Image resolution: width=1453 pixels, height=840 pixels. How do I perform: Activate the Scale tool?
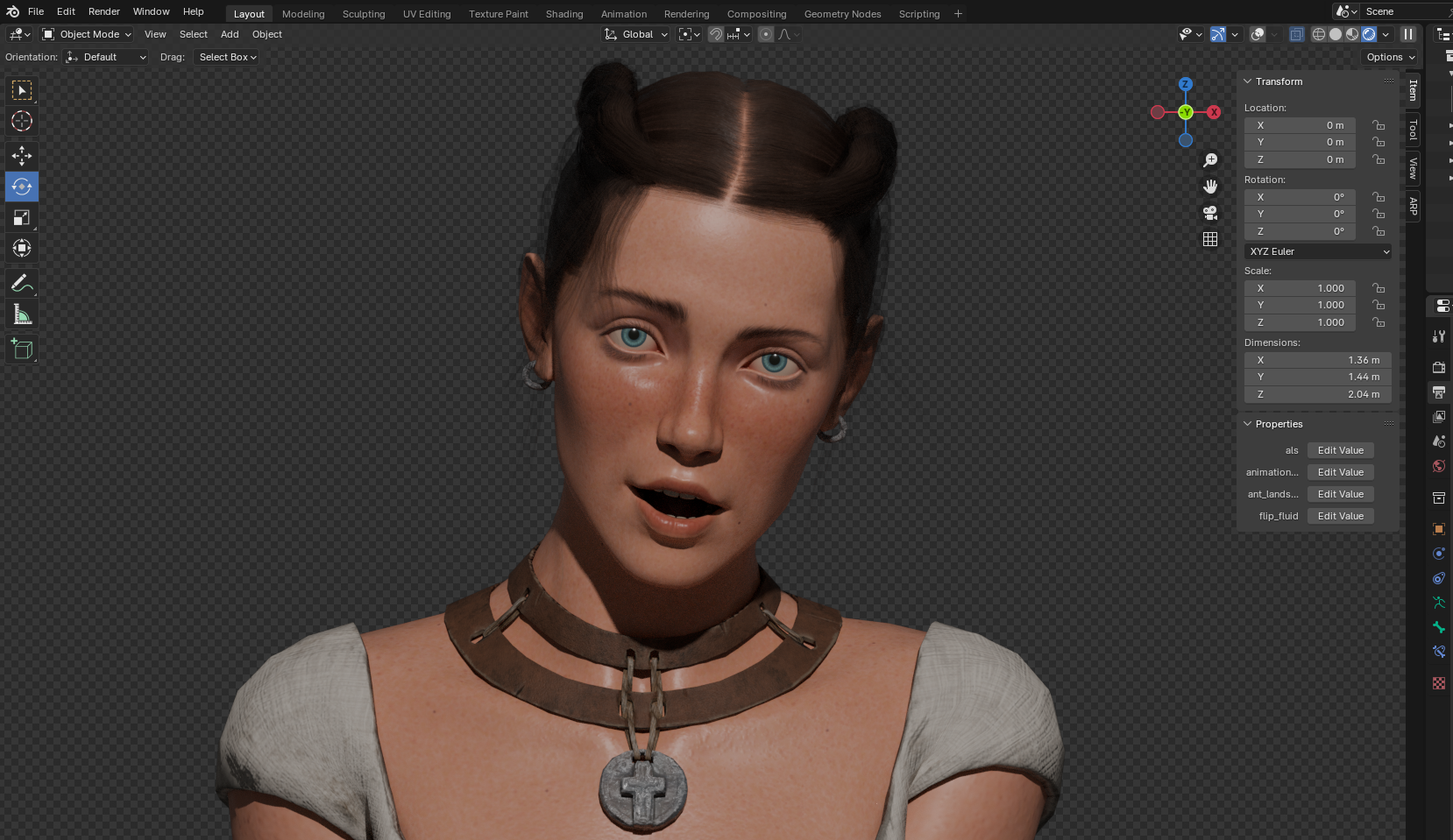[x=22, y=217]
